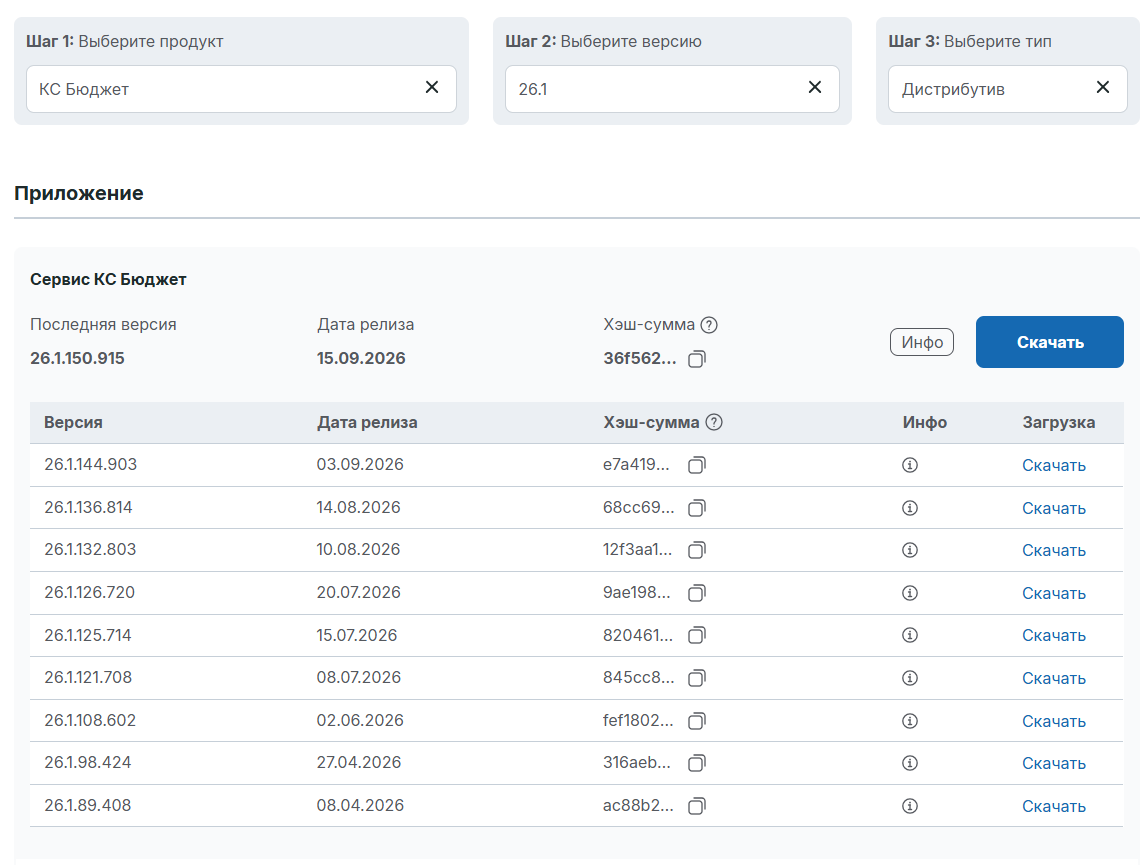Open the version dropdown showing 26.1
This screenshot has height=865, width=1147.
[672, 89]
